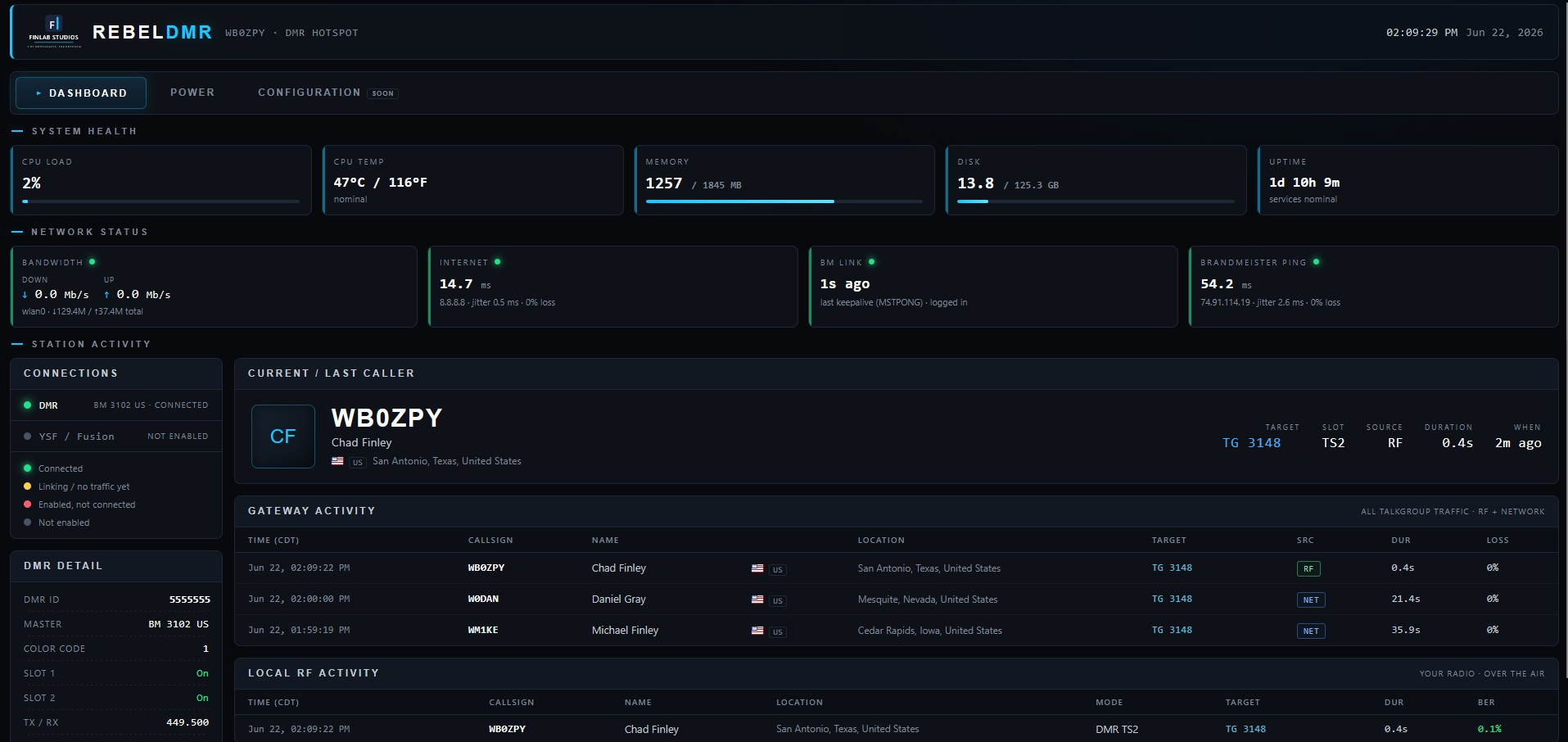Click the BER 0.1% value
This screenshot has width=1568, height=742.
(x=1489, y=729)
